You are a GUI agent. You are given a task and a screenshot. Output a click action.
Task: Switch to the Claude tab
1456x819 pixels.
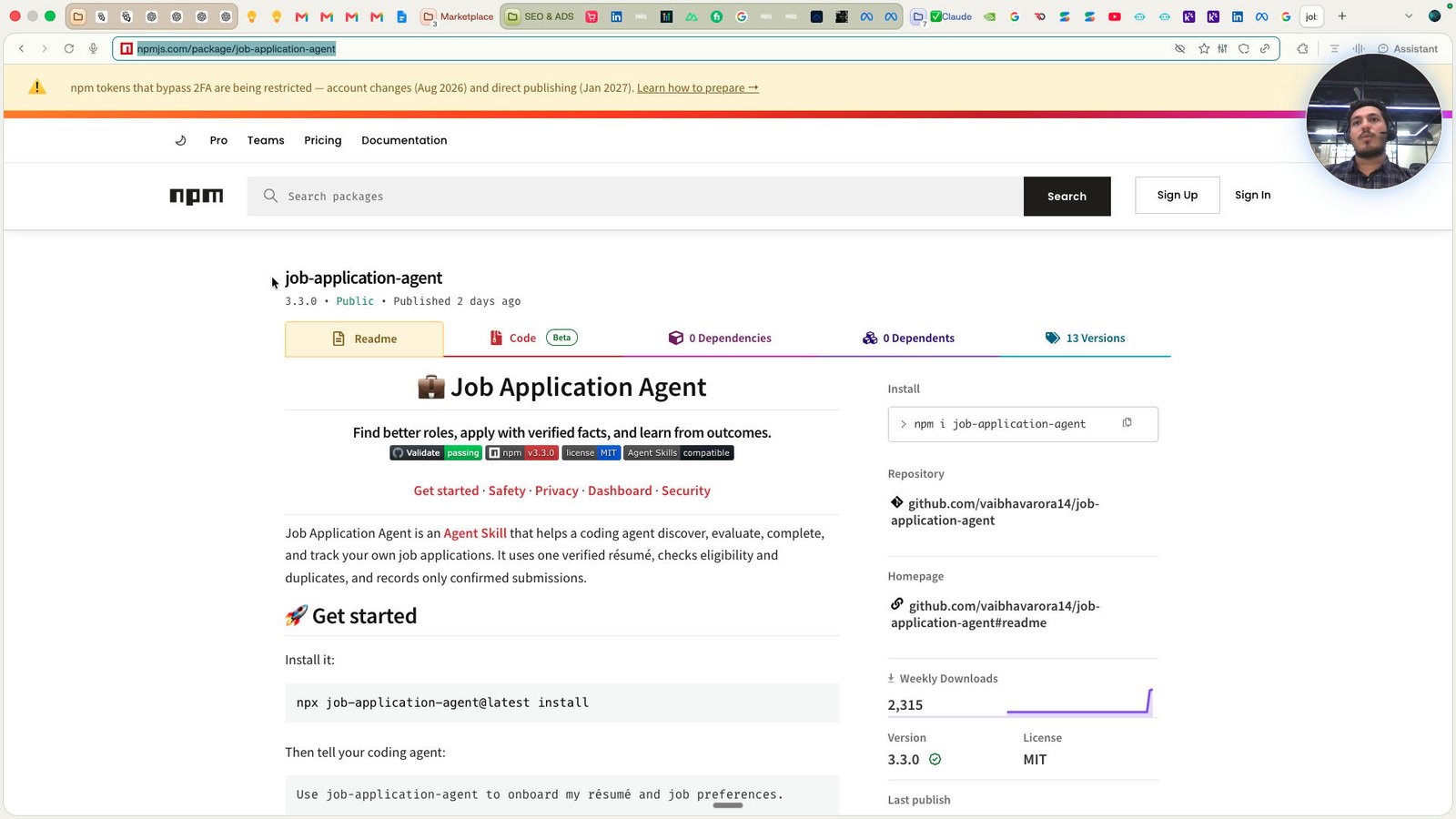pos(951,16)
